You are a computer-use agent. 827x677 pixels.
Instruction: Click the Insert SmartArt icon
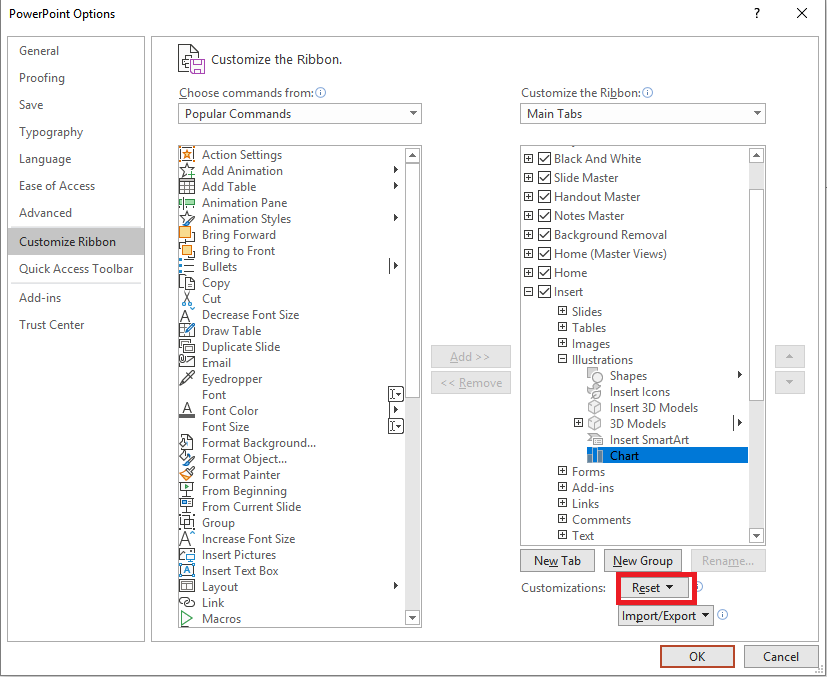click(x=595, y=440)
